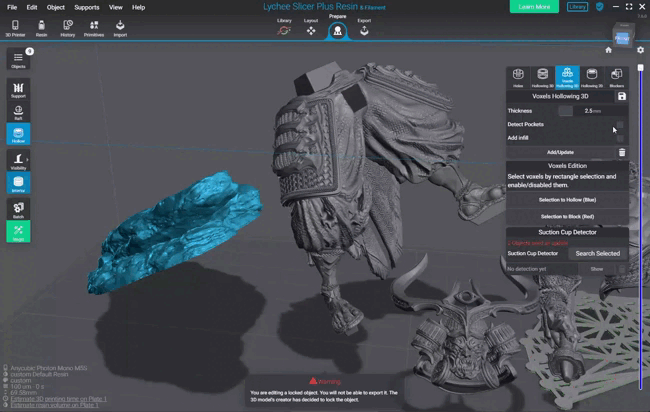
Task: Switch to the Export workspace
Action: click(364, 27)
